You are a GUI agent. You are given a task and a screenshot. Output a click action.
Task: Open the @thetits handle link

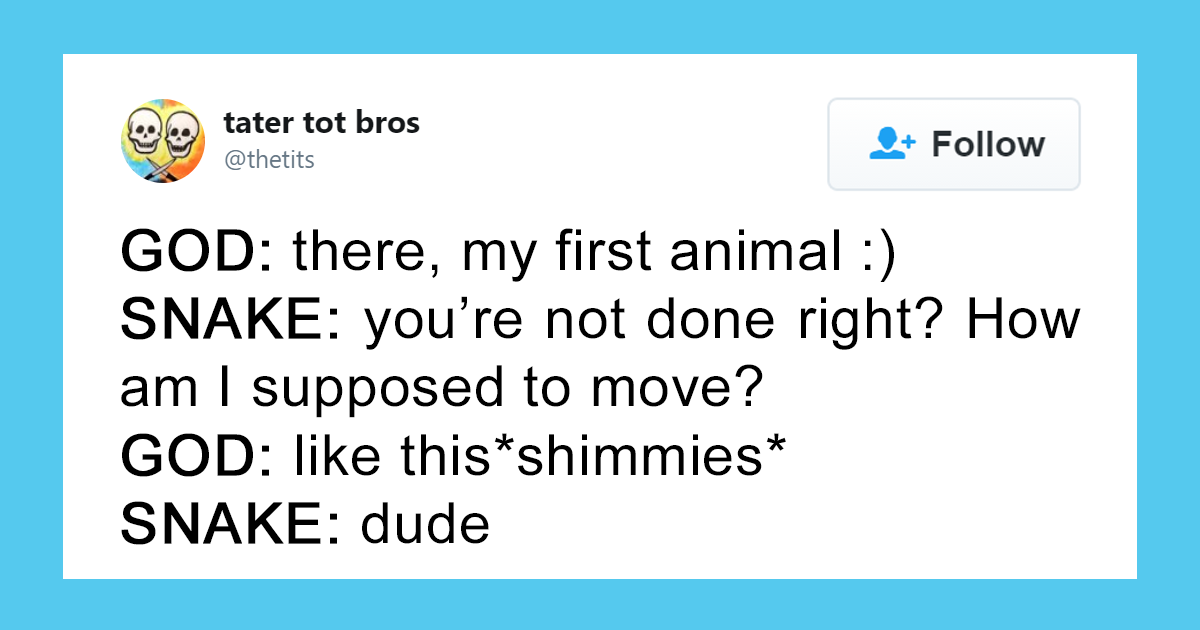(269, 159)
